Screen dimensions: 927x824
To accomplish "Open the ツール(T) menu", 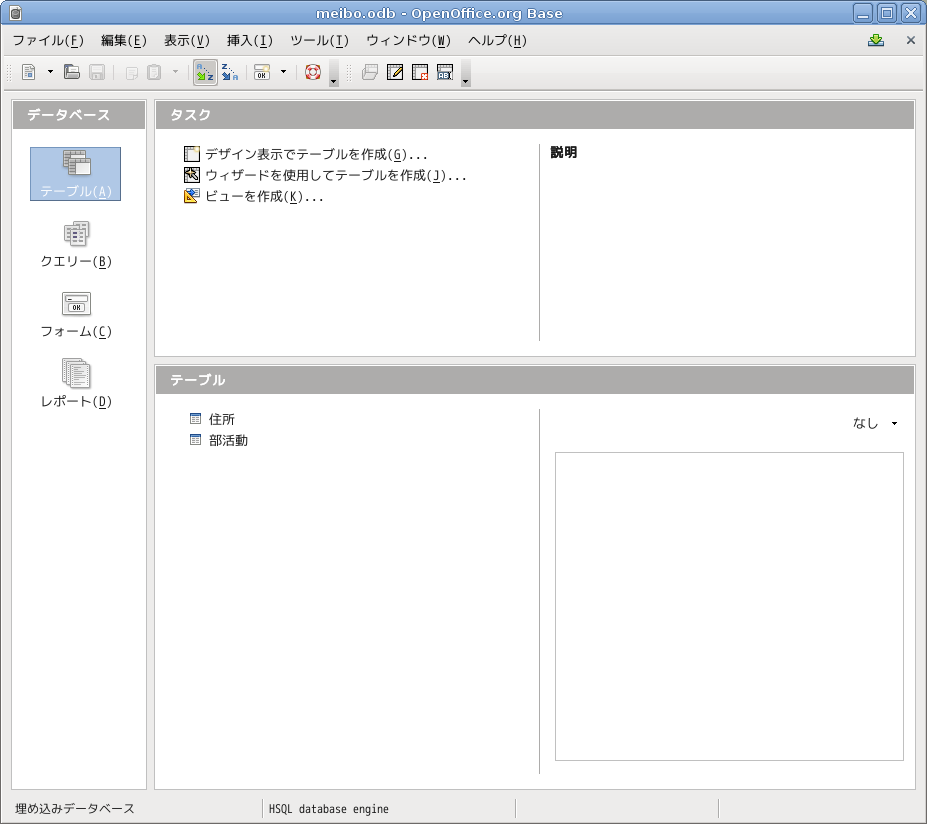I will tap(319, 41).
